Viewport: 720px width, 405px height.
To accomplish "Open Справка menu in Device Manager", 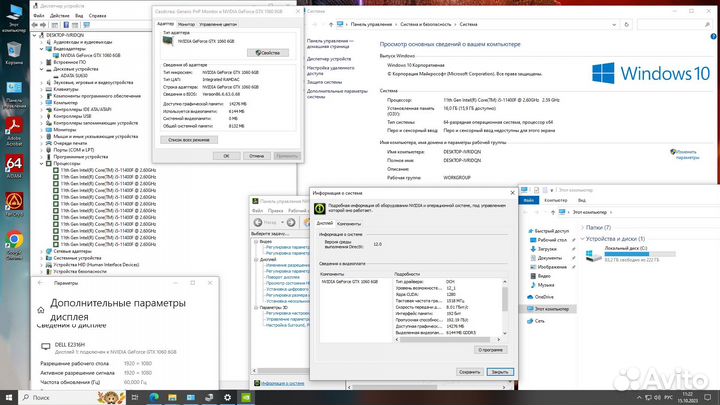I will click(97, 16).
